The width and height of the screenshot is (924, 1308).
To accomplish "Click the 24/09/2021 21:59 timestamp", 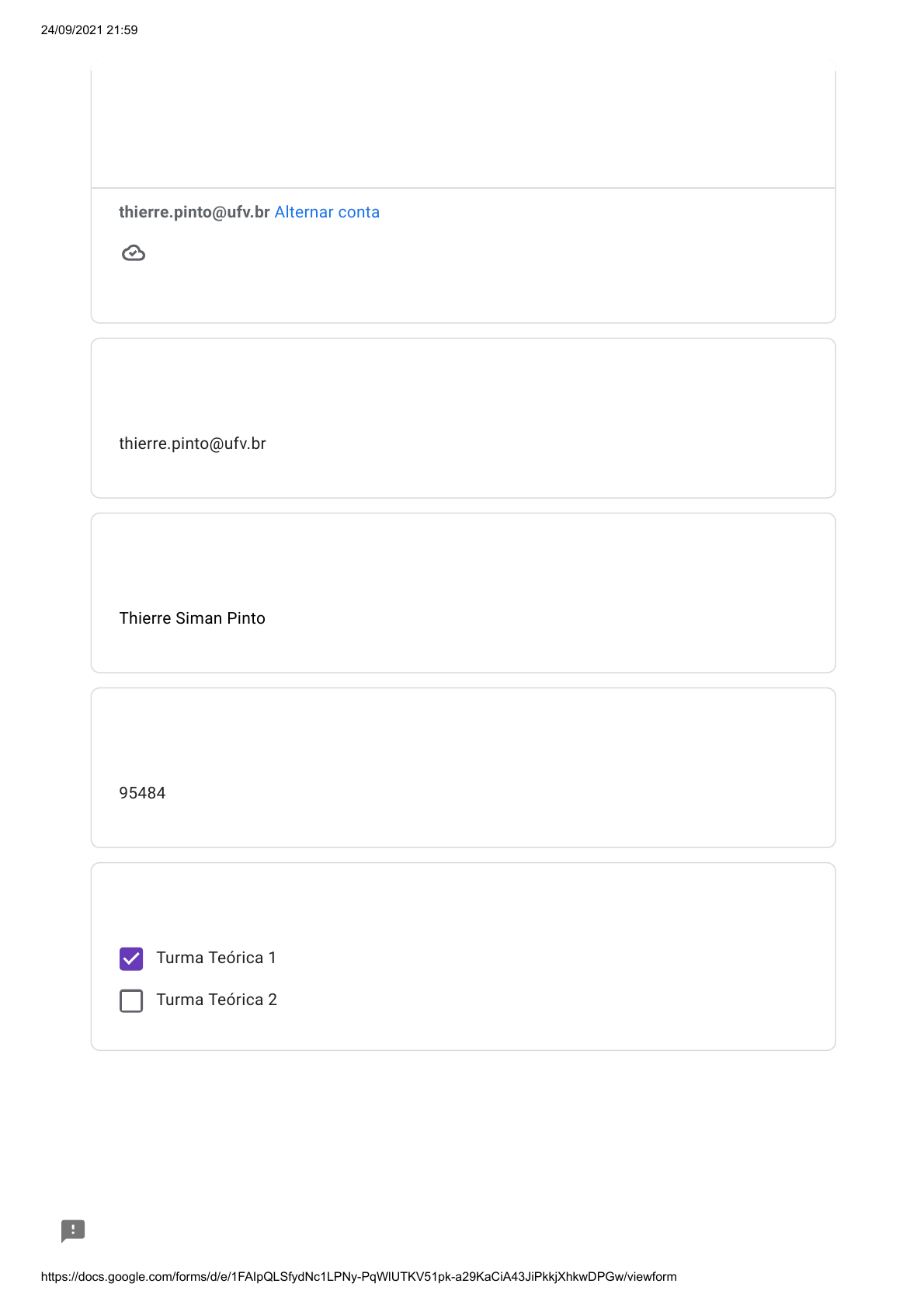I will (x=89, y=30).
